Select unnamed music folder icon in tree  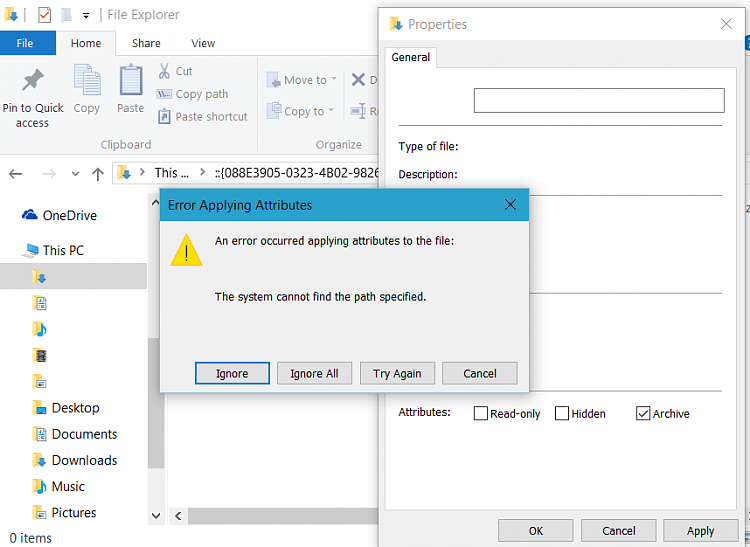coord(40,329)
